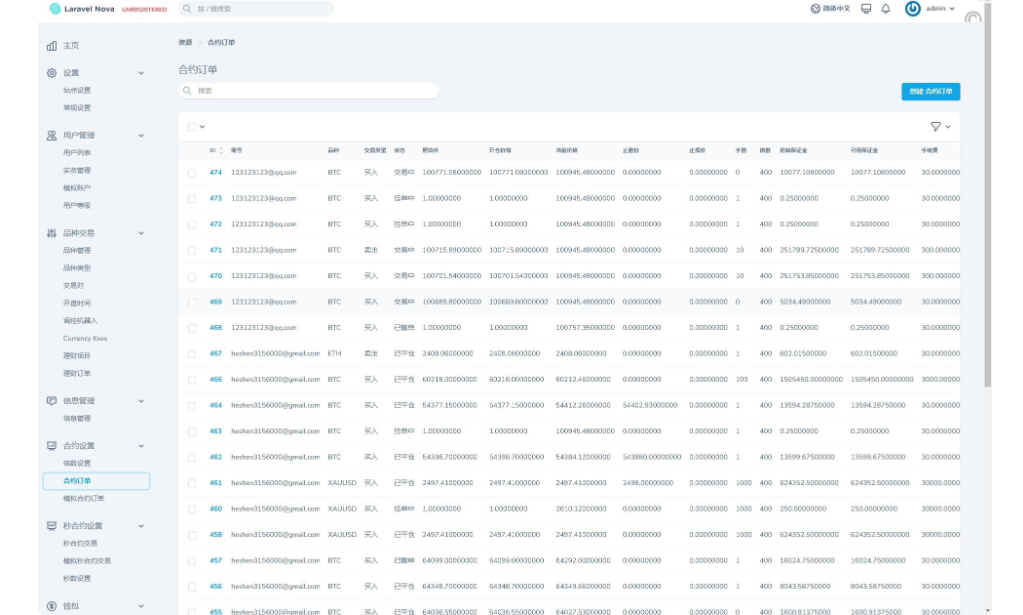Collapse the 品种交易 sidebar section
The image size is (1023, 615).
pyautogui.click(x=141, y=233)
